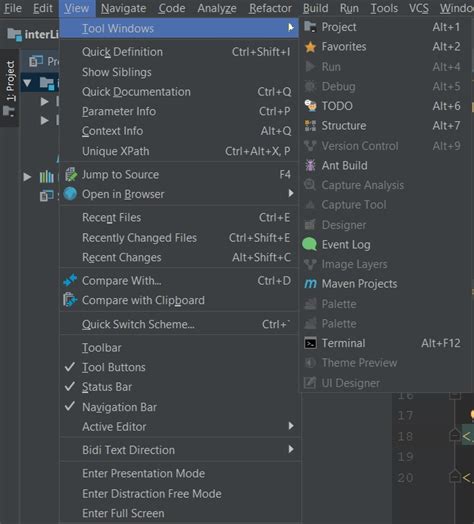The height and width of the screenshot is (524, 474).
Task: Click the Open in Browser globe icon
Action: coord(70,194)
